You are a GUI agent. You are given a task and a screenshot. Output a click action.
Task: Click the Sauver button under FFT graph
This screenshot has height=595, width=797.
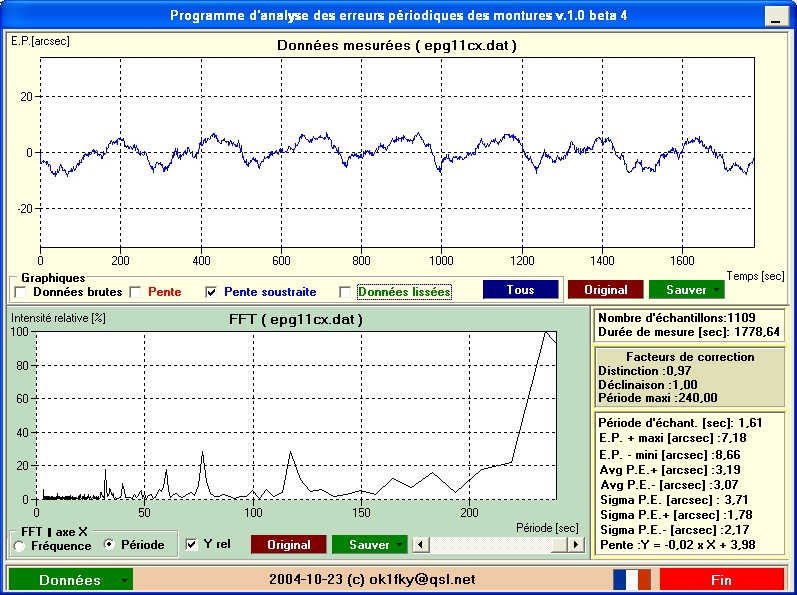coord(369,545)
